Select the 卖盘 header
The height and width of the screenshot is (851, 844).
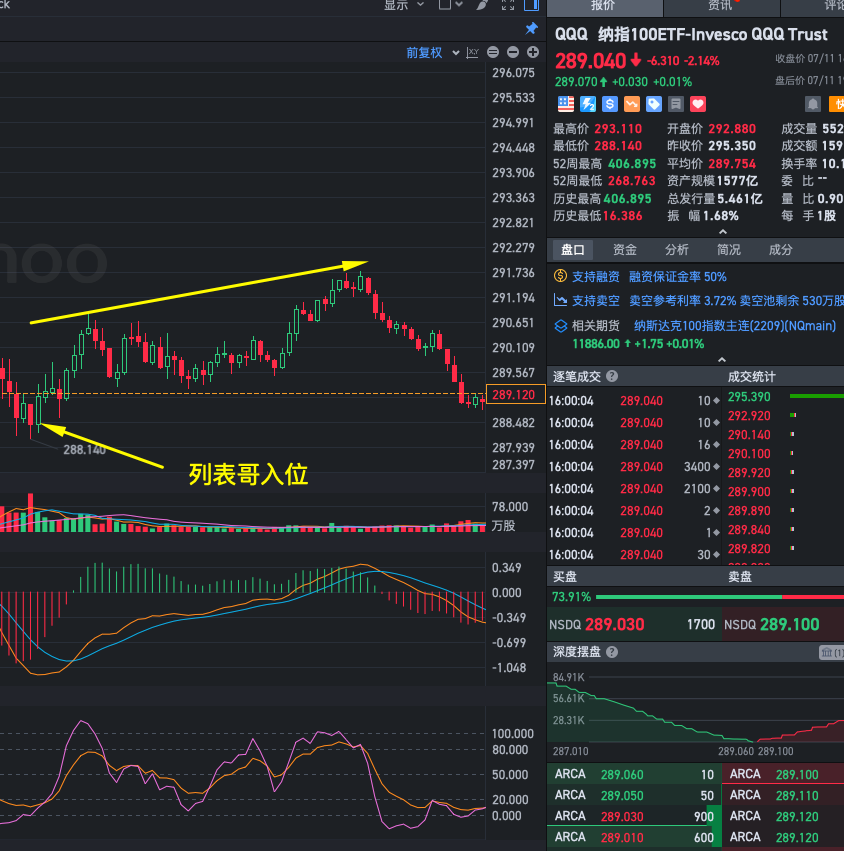pyautogui.click(x=739, y=576)
